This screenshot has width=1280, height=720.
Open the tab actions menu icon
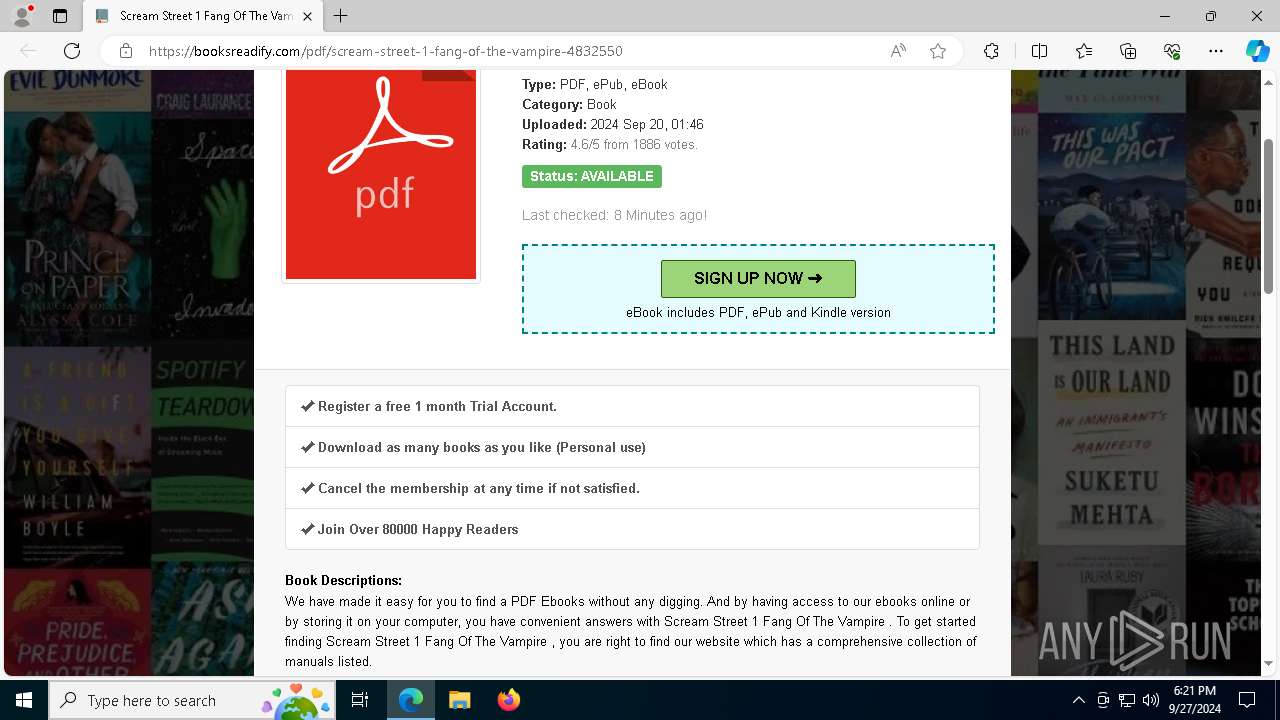(60, 16)
